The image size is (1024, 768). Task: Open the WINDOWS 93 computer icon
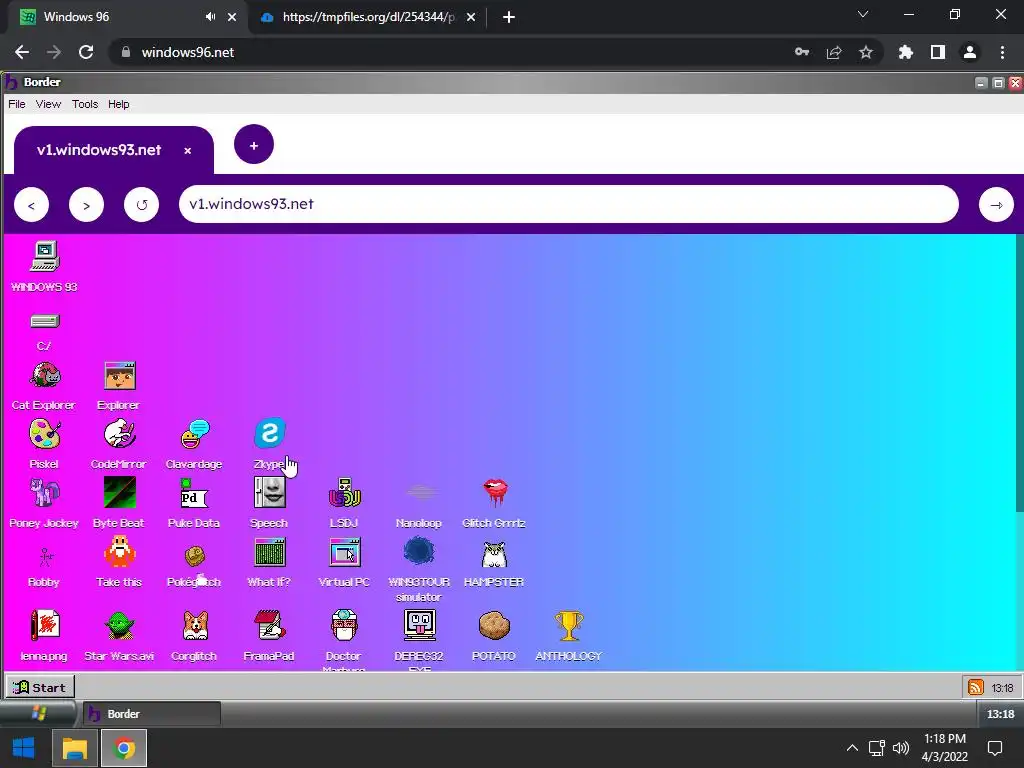click(44, 257)
